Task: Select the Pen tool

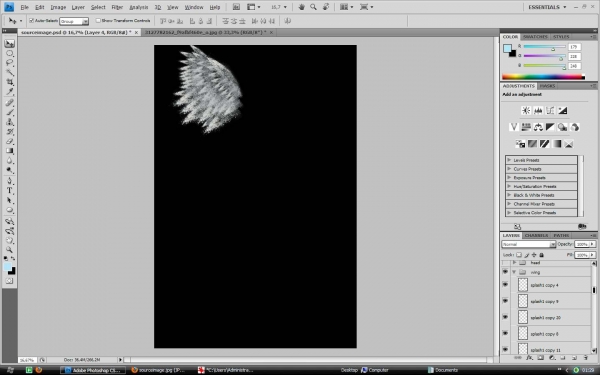Action: (10, 181)
